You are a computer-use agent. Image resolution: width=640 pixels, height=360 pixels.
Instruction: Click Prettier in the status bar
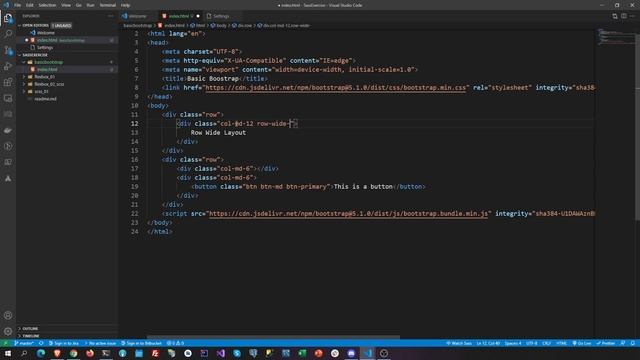click(606, 343)
